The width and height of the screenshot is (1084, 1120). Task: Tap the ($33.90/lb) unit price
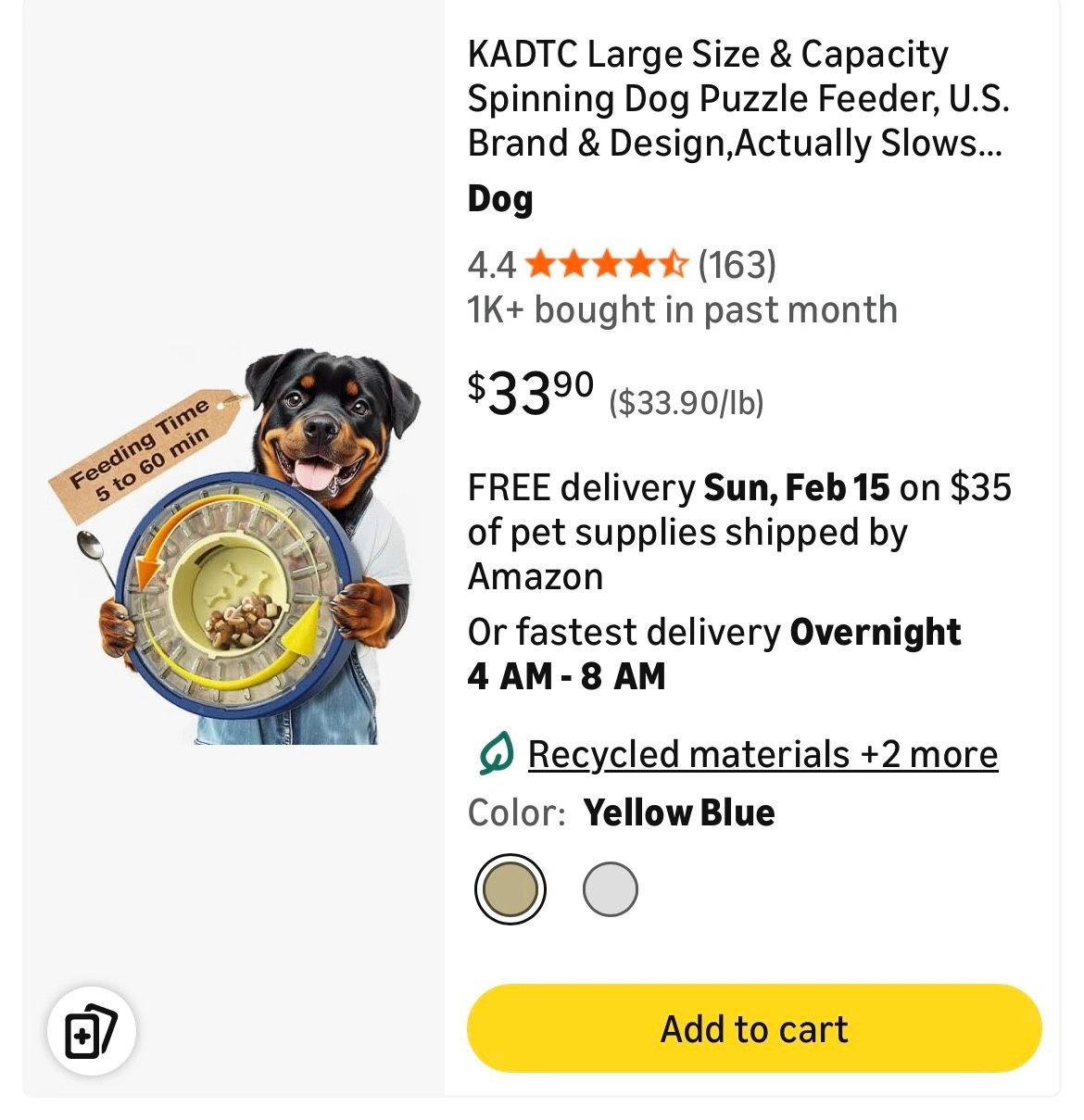tap(686, 403)
